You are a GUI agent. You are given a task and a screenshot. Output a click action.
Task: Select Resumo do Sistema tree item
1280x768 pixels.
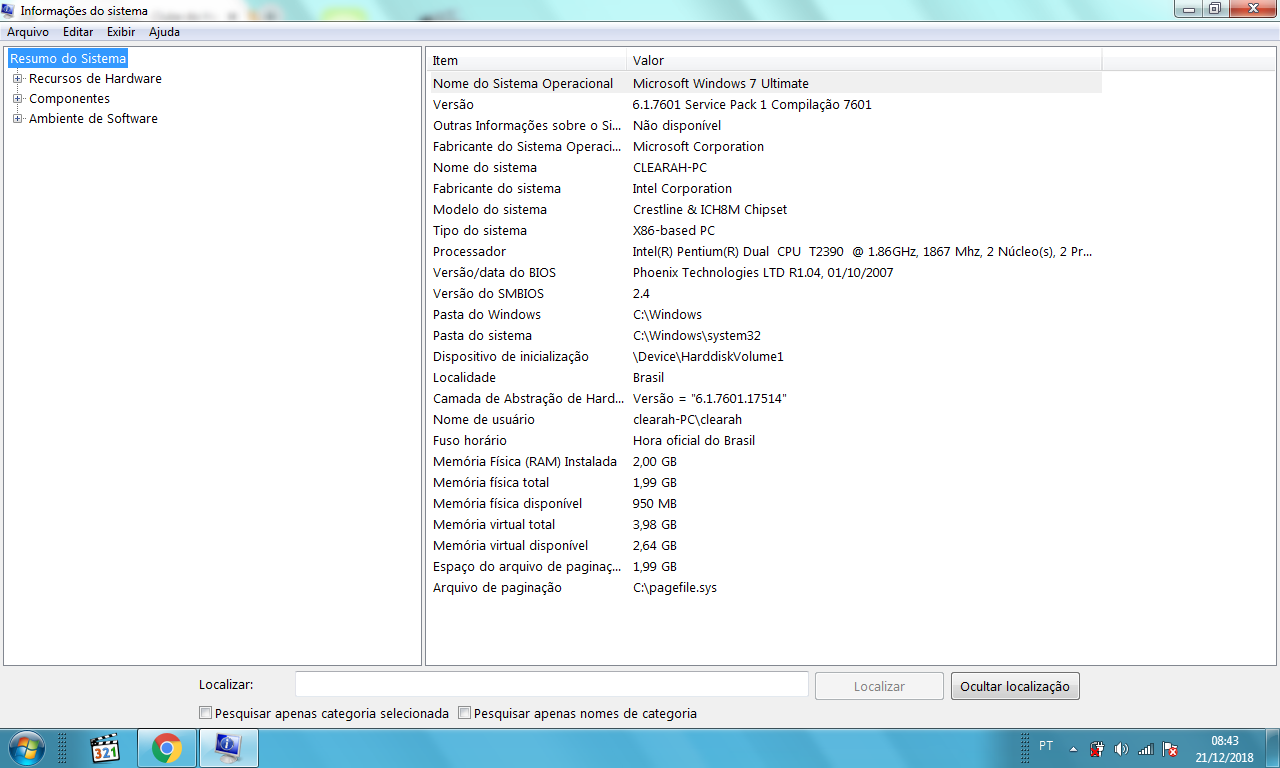pyautogui.click(x=68, y=58)
